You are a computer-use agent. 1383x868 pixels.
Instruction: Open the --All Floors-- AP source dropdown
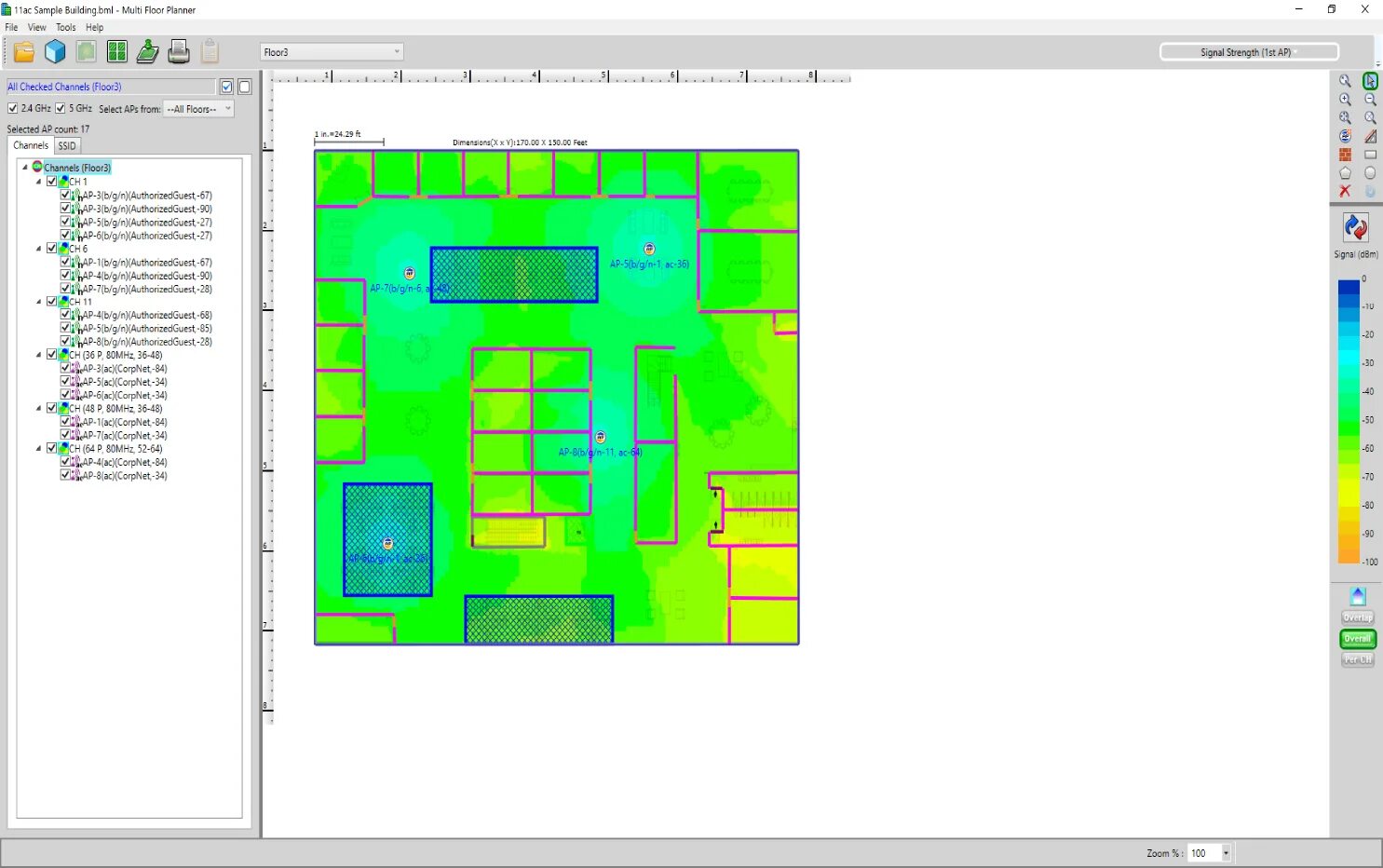[198, 109]
